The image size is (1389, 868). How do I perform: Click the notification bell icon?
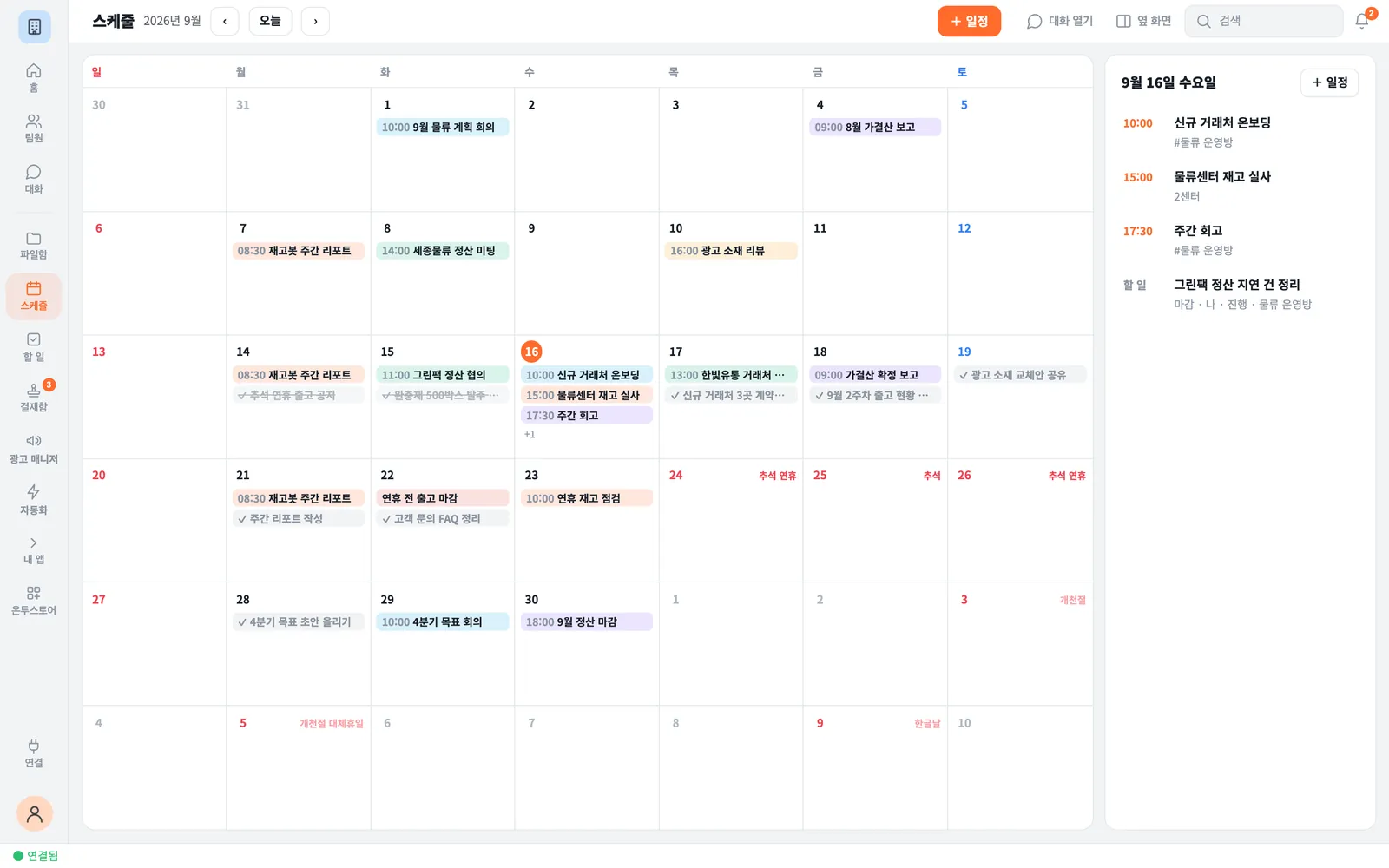point(1362,21)
